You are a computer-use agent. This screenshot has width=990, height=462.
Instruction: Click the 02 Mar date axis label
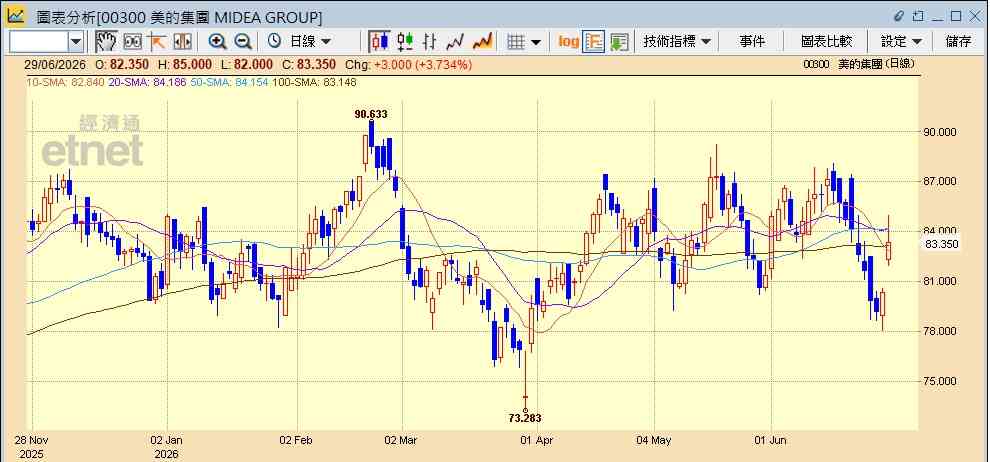(x=402, y=440)
